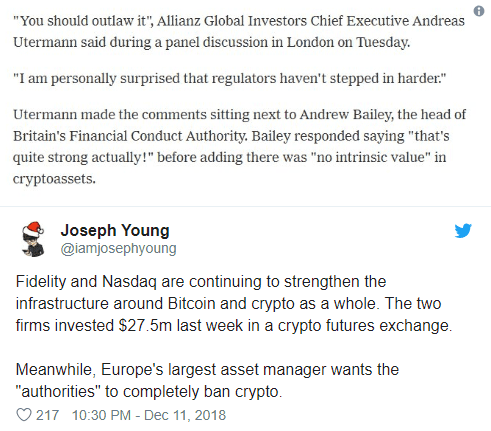Click the word cryptoassets ending the article
Screen dimensions: 491x431
coord(54,179)
